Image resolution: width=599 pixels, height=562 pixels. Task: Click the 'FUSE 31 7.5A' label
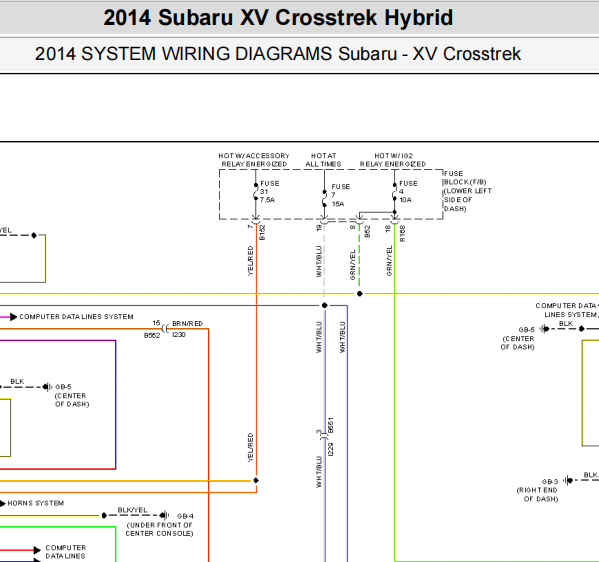tap(269, 191)
